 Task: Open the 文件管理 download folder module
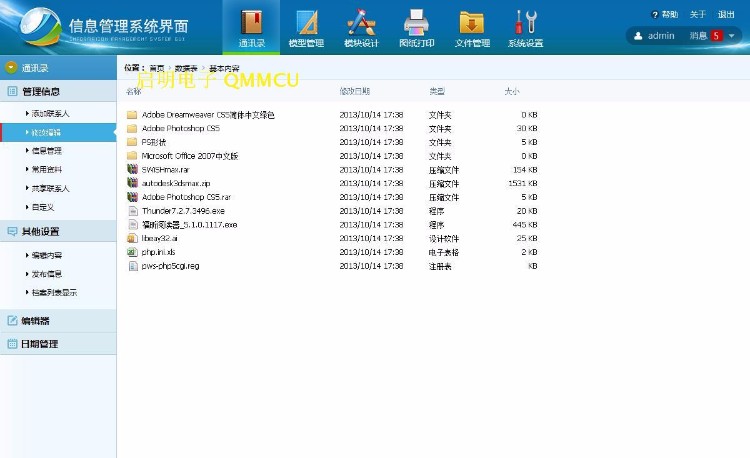click(x=472, y=28)
